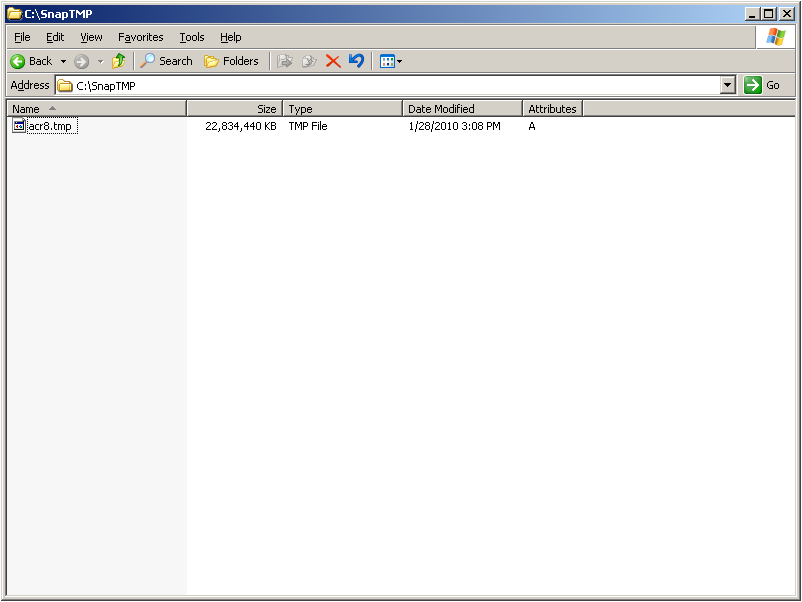Click the green Back arrow icon

(17, 61)
